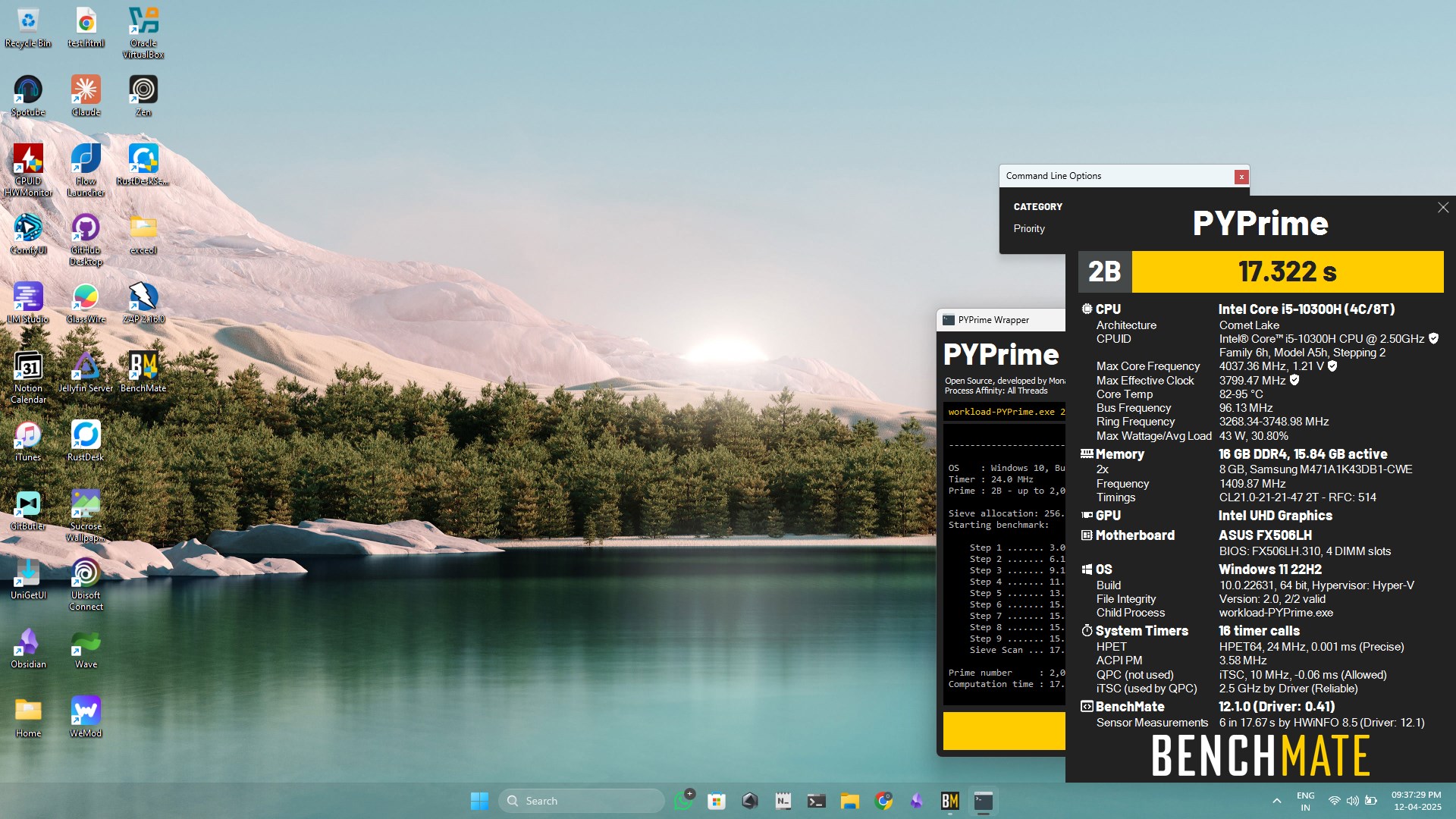Image resolution: width=1456 pixels, height=819 pixels.
Task: Open test.html desktop file
Action: [86, 28]
